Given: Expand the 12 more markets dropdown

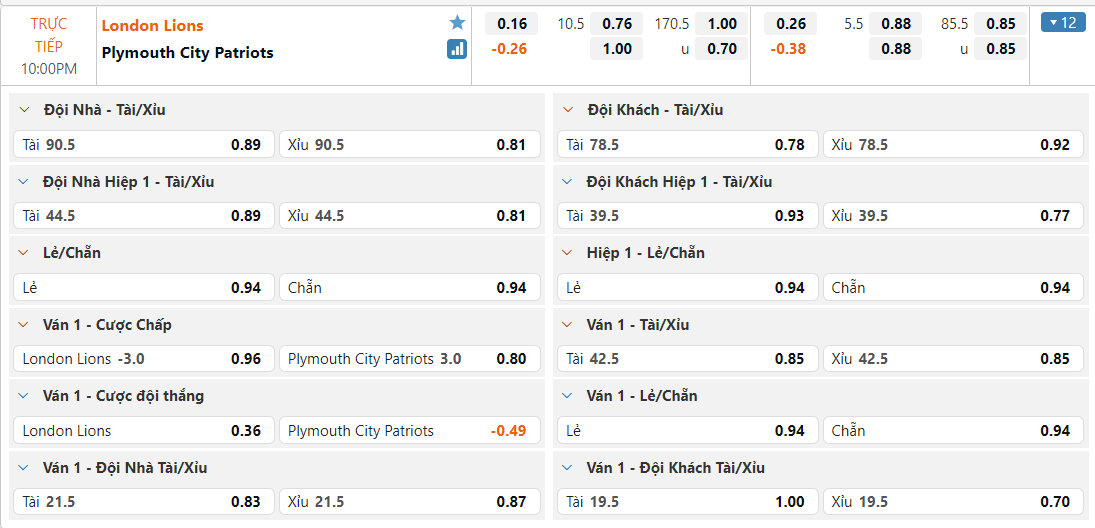Looking at the screenshot, I should click(1063, 22).
